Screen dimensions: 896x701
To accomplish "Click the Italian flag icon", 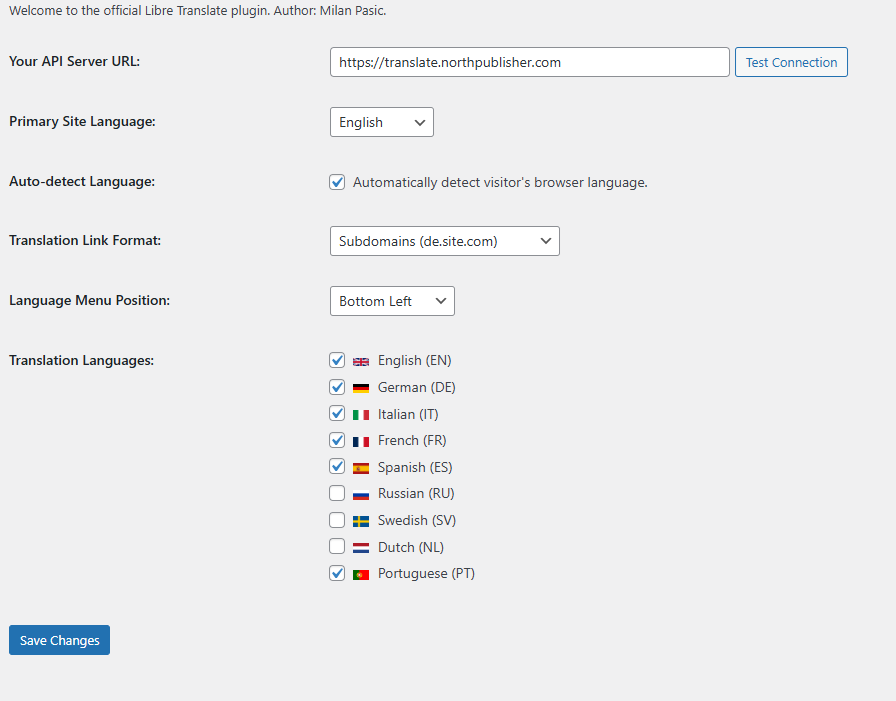I will (x=361, y=413).
